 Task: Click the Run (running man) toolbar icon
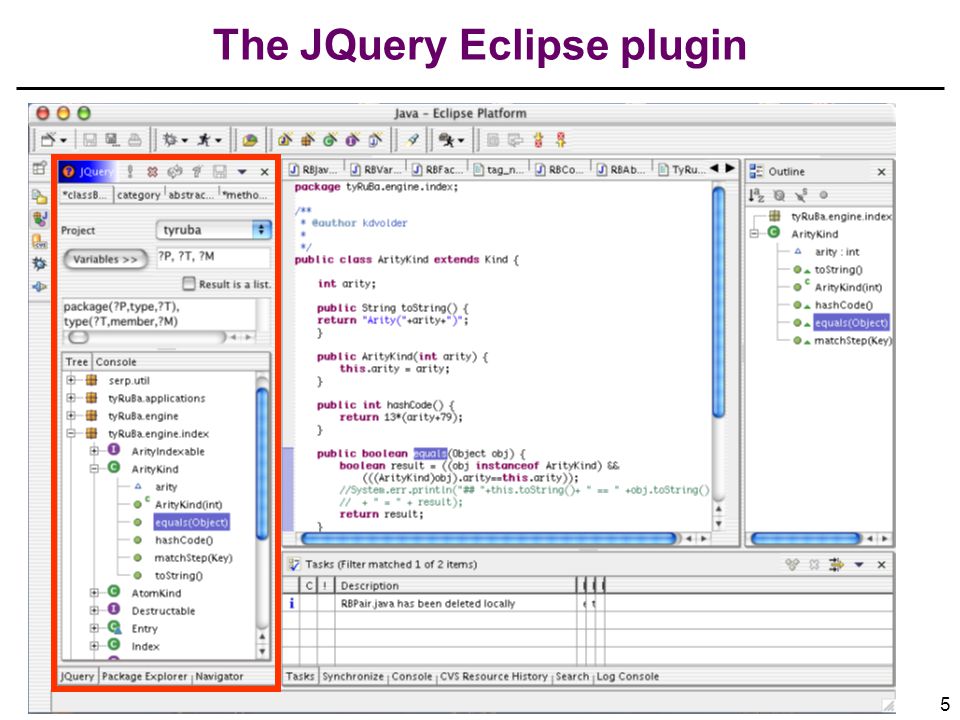point(203,140)
